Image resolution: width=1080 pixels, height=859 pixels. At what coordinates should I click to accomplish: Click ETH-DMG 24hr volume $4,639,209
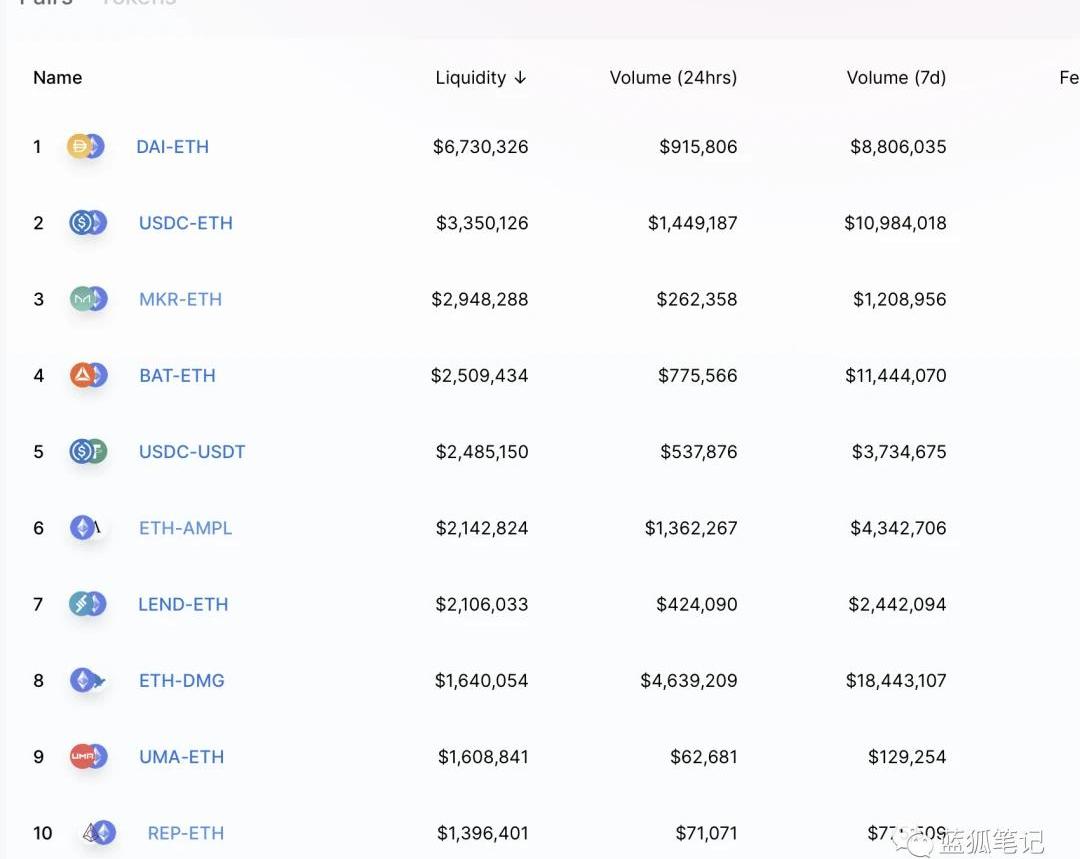point(689,681)
